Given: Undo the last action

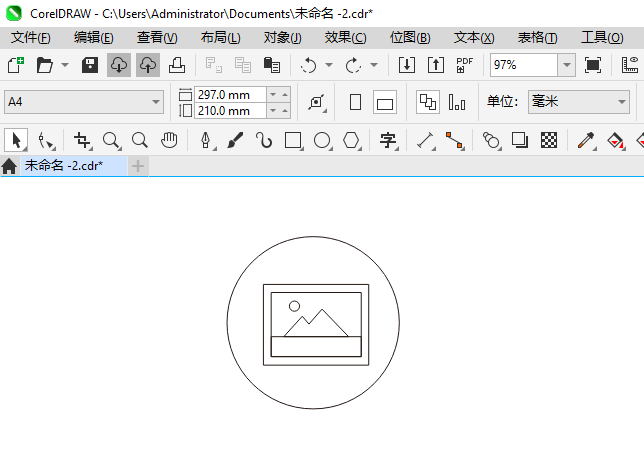Looking at the screenshot, I should (308, 65).
